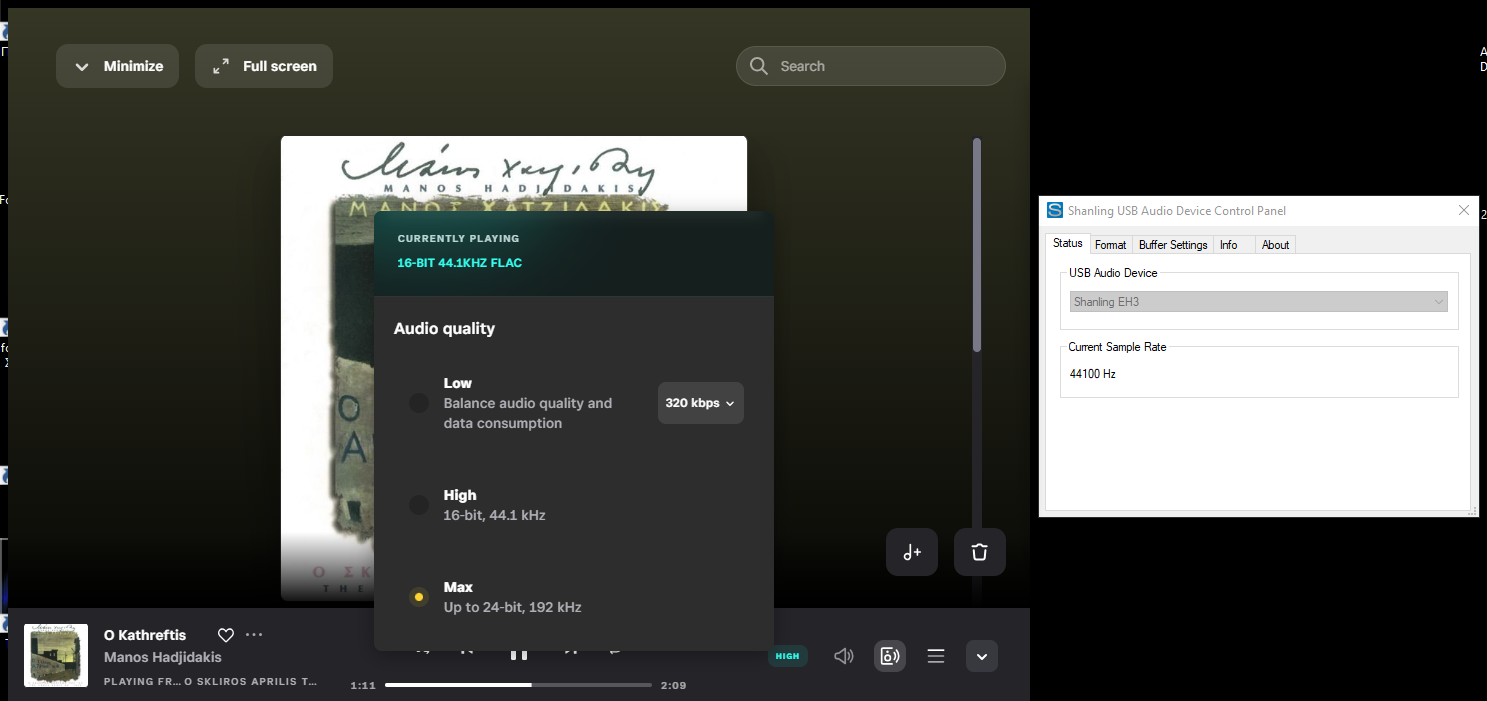This screenshot has height=701, width=1487.
Task: Click the add-to-playlist music note icon
Action: [x=911, y=552]
